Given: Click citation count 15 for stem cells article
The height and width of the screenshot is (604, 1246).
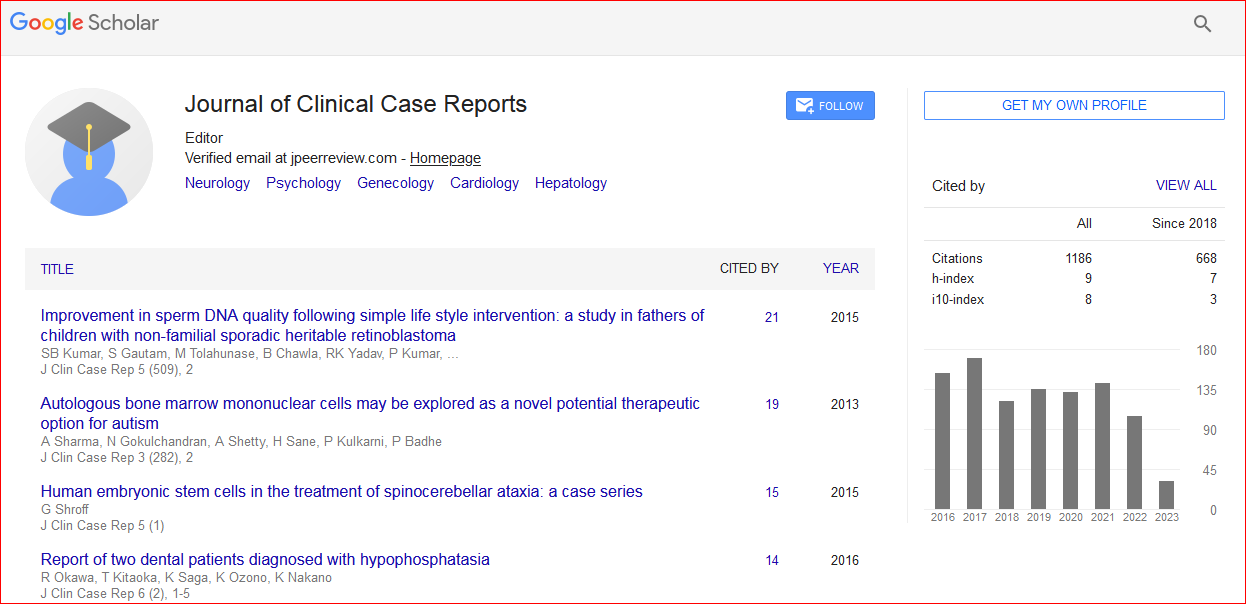Looking at the screenshot, I should pos(771,493).
